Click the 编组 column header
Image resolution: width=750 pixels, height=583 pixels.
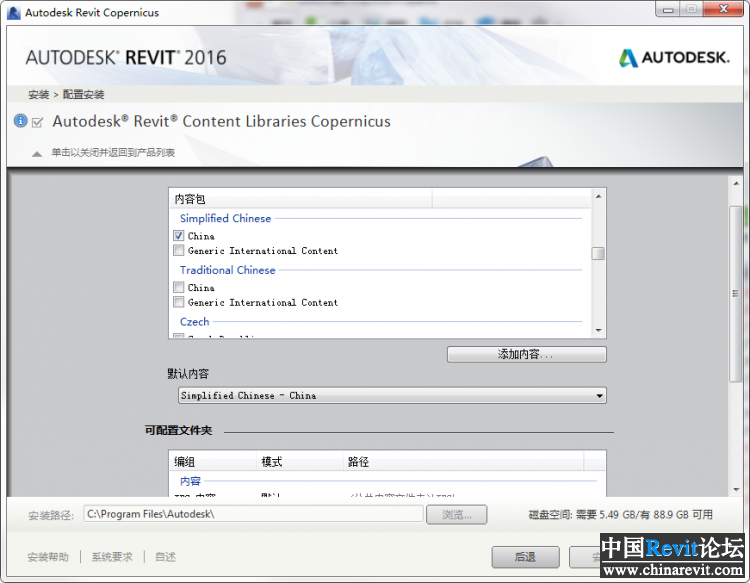[x=213, y=462]
